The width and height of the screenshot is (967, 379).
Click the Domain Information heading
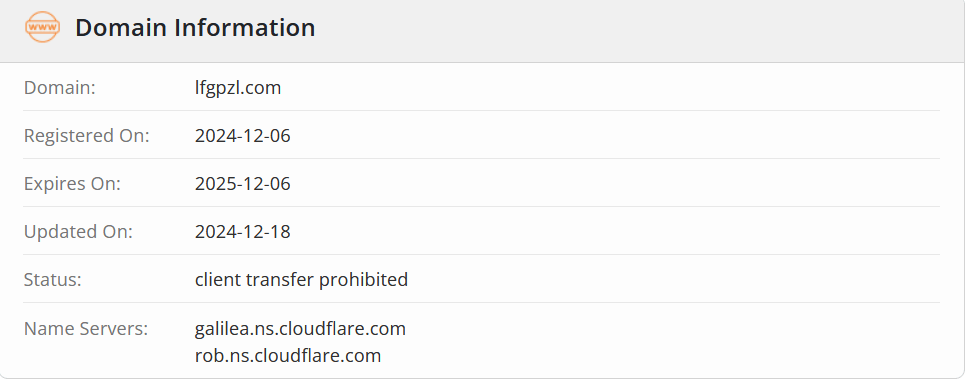pos(195,28)
